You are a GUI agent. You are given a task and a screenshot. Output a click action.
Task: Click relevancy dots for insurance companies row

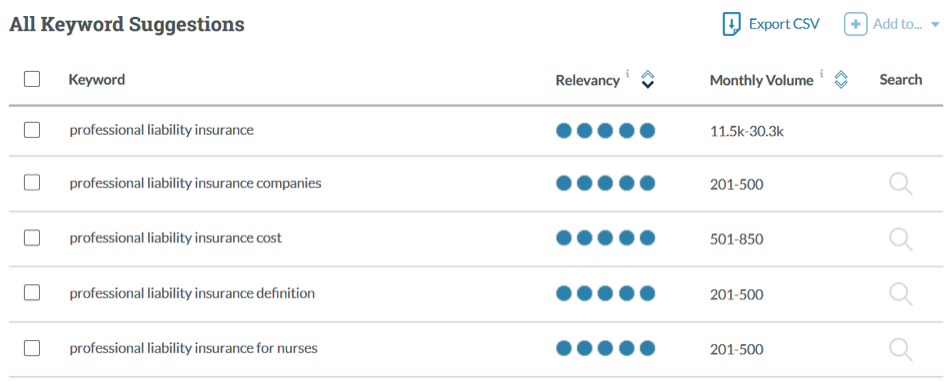[x=605, y=183]
